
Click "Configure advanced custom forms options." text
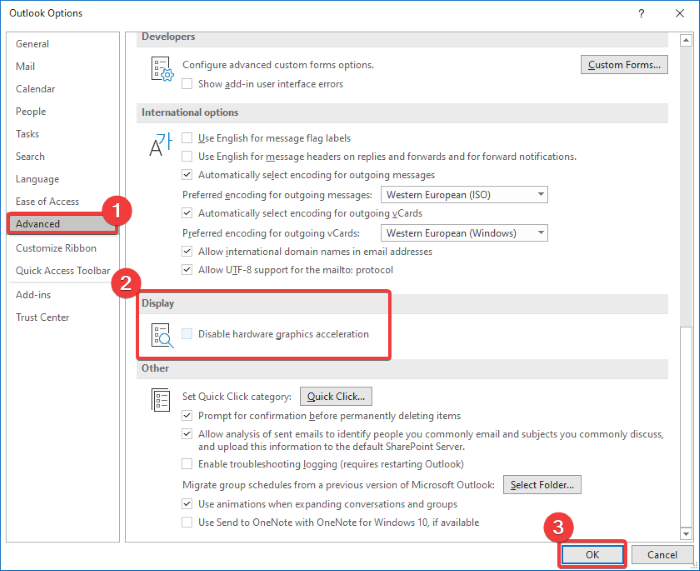click(x=278, y=65)
